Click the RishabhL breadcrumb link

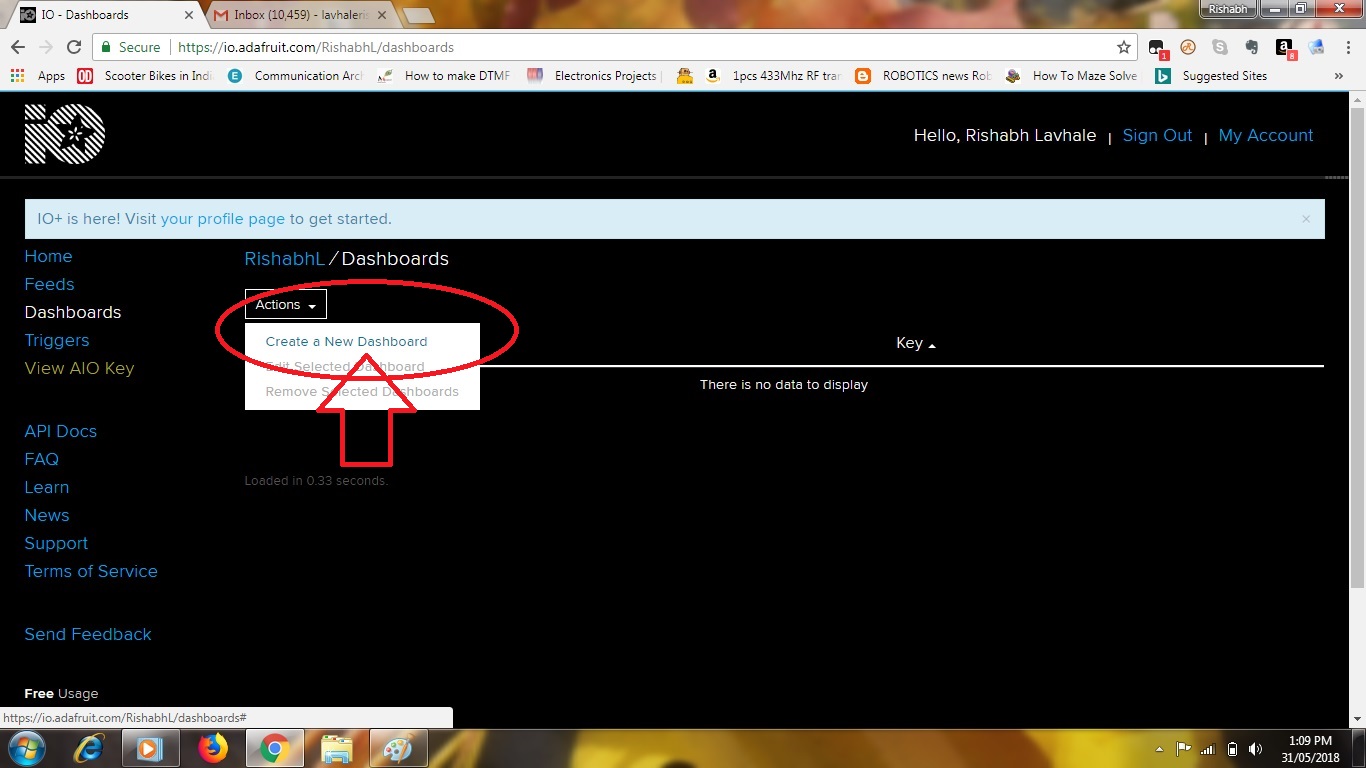click(x=285, y=259)
